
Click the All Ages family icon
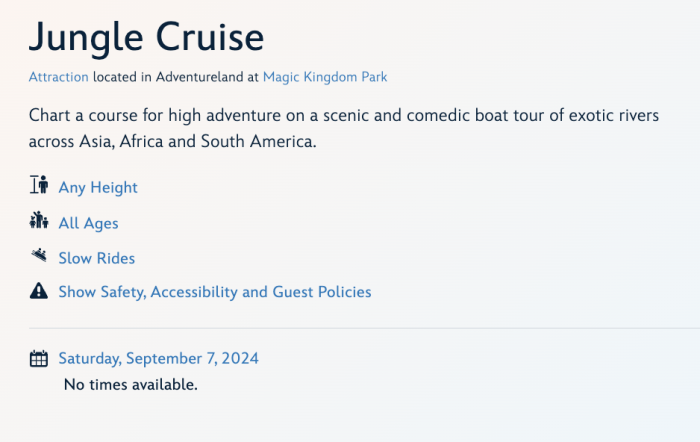click(x=39, y=222)
